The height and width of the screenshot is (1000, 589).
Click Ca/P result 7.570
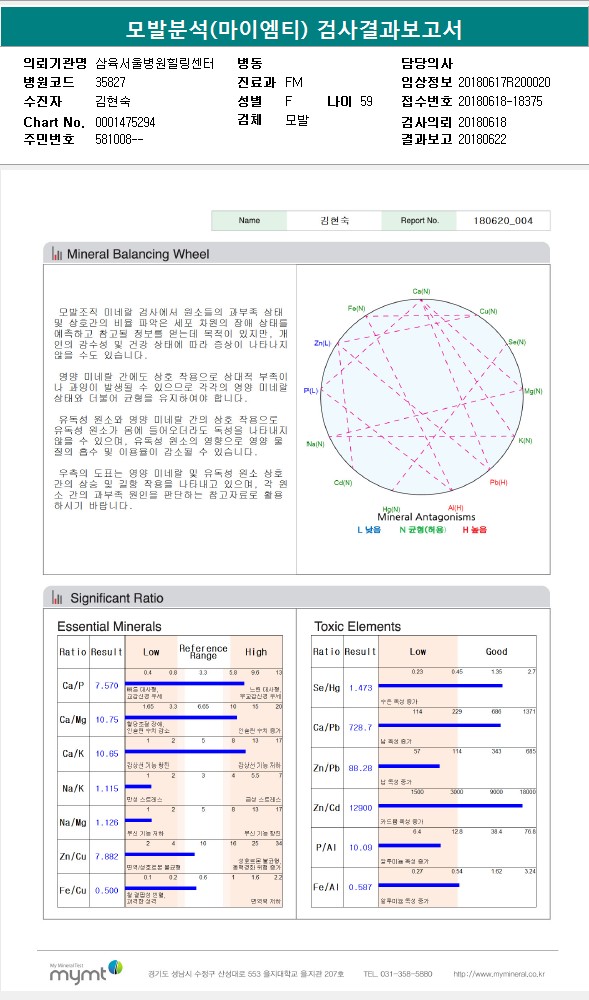coord(106,686)
